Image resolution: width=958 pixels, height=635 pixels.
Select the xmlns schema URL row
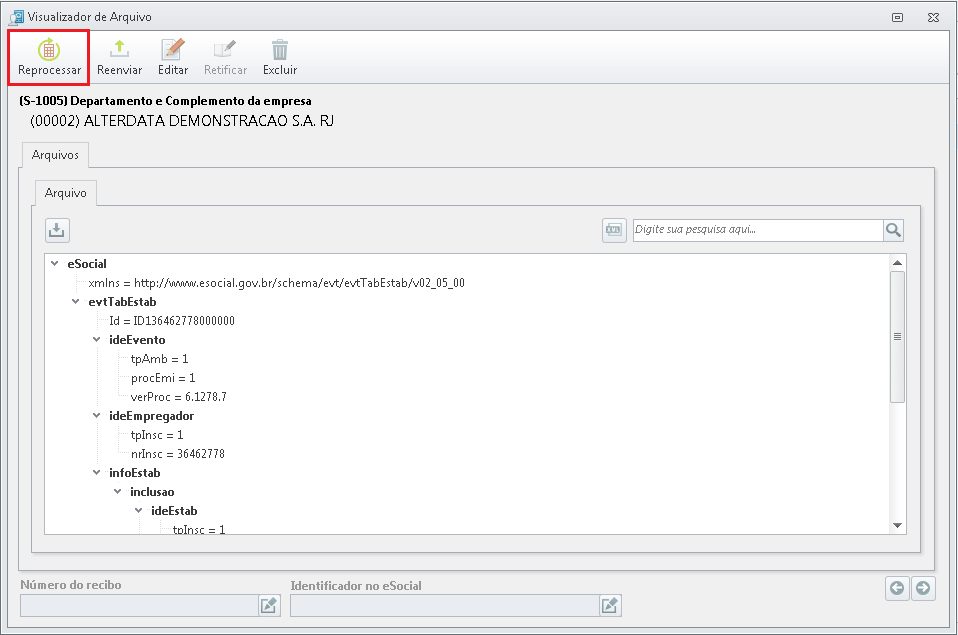(276, 283)
